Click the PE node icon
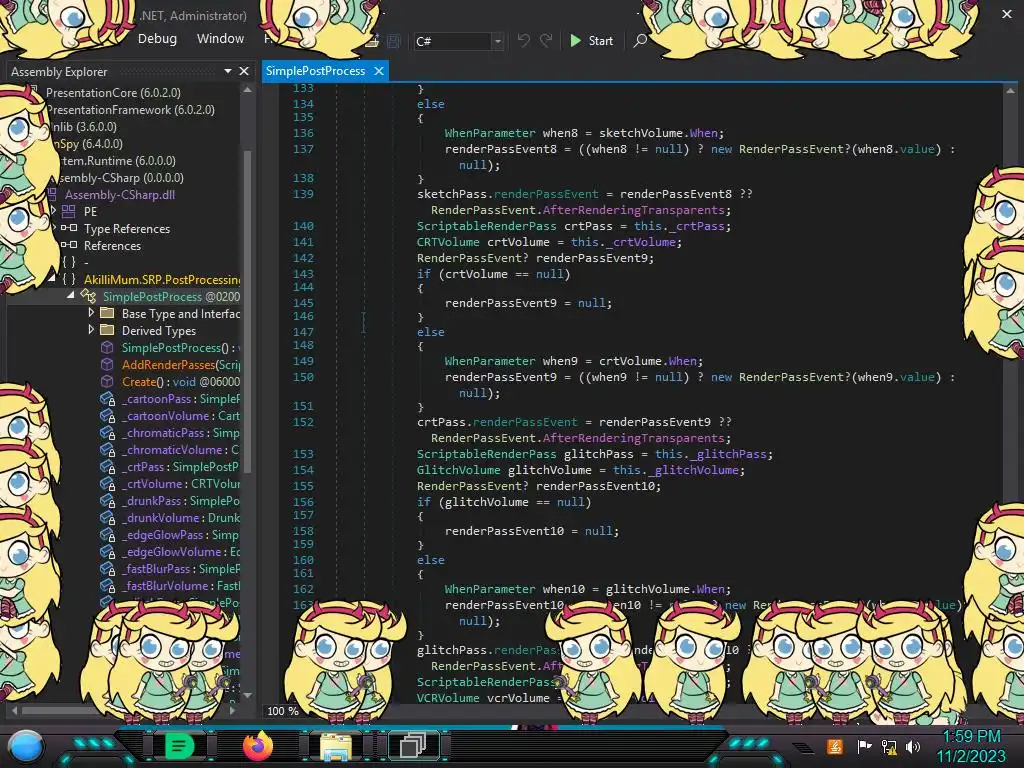Screen dimensions: 1024x768 (x=69, y=211)
